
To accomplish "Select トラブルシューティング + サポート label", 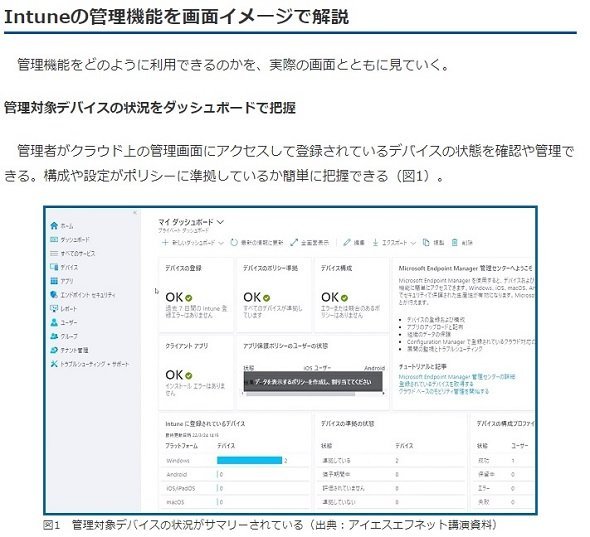I will pos(95,364).
